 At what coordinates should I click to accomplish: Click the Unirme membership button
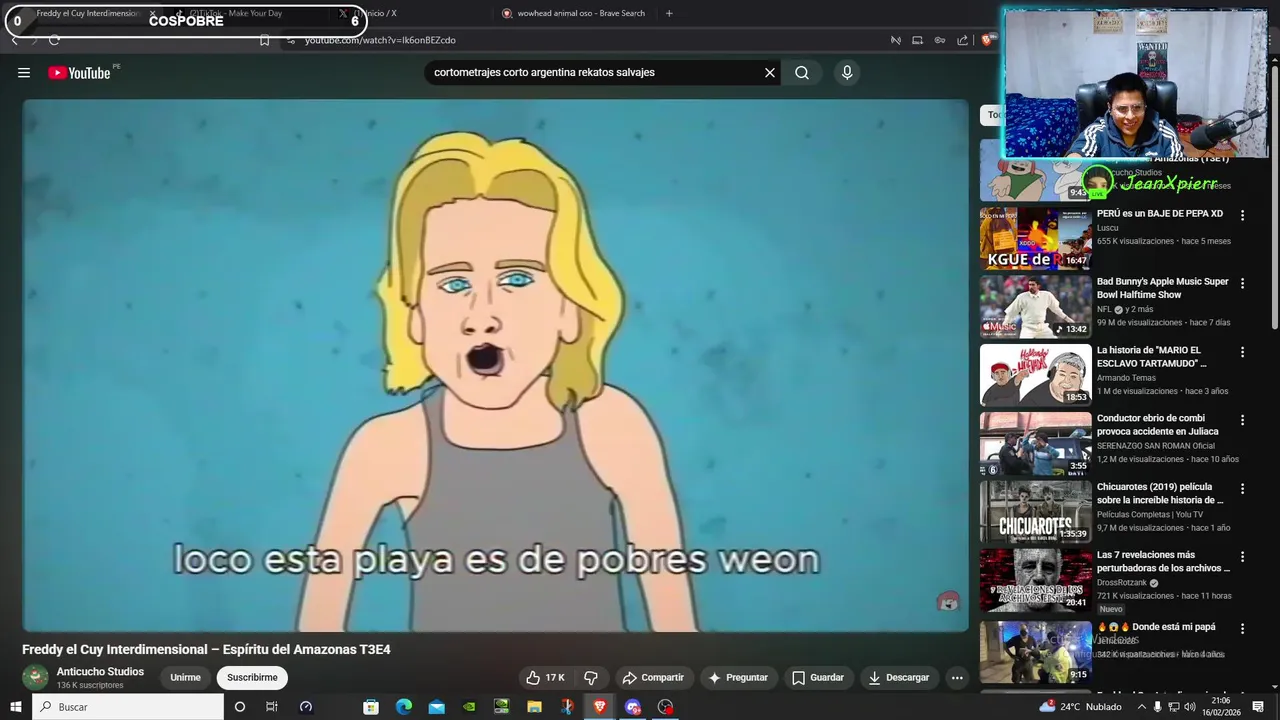pyautogui.click(x=185, y=678)
